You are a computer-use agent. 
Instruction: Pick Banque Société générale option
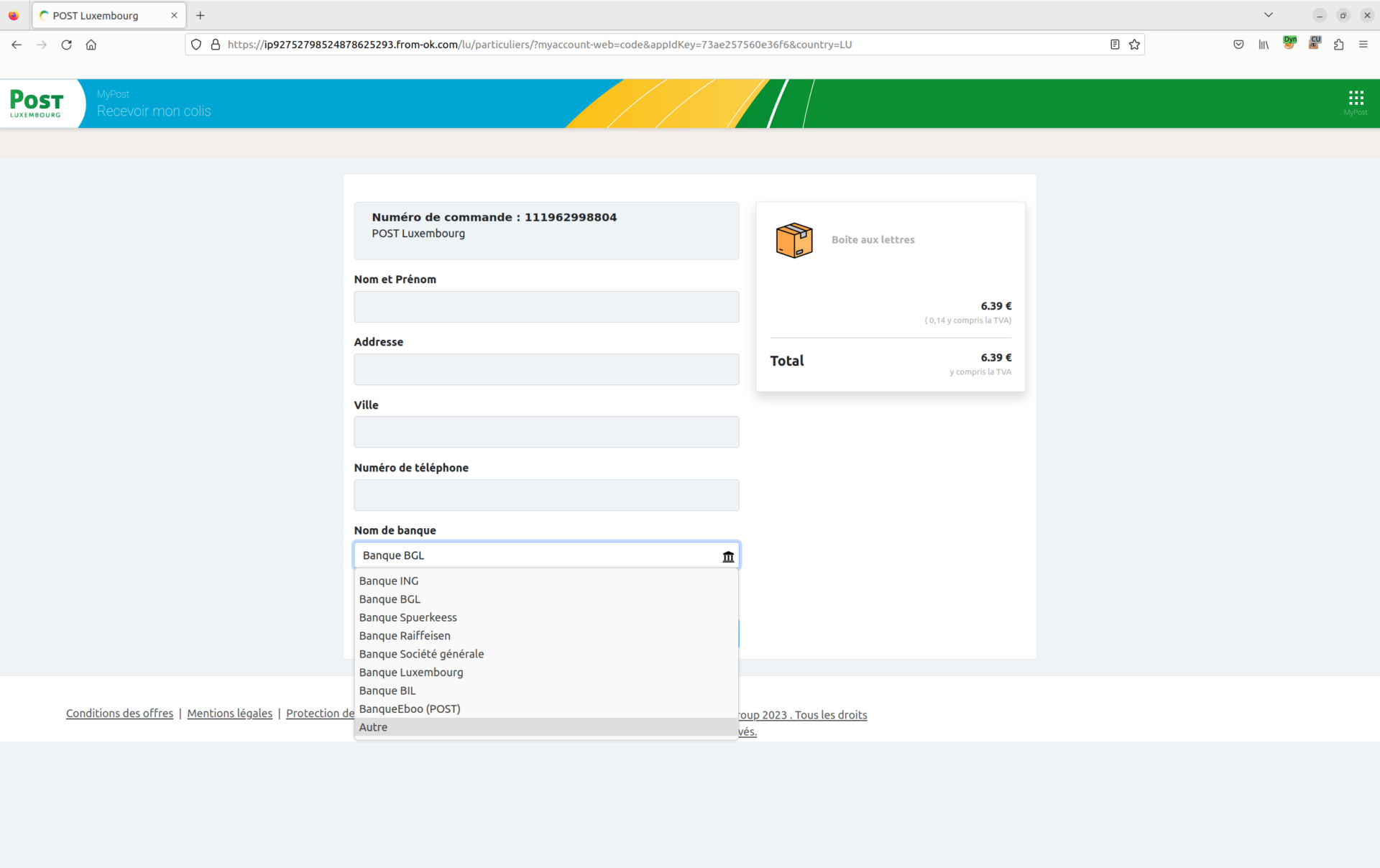pos(546,654)
